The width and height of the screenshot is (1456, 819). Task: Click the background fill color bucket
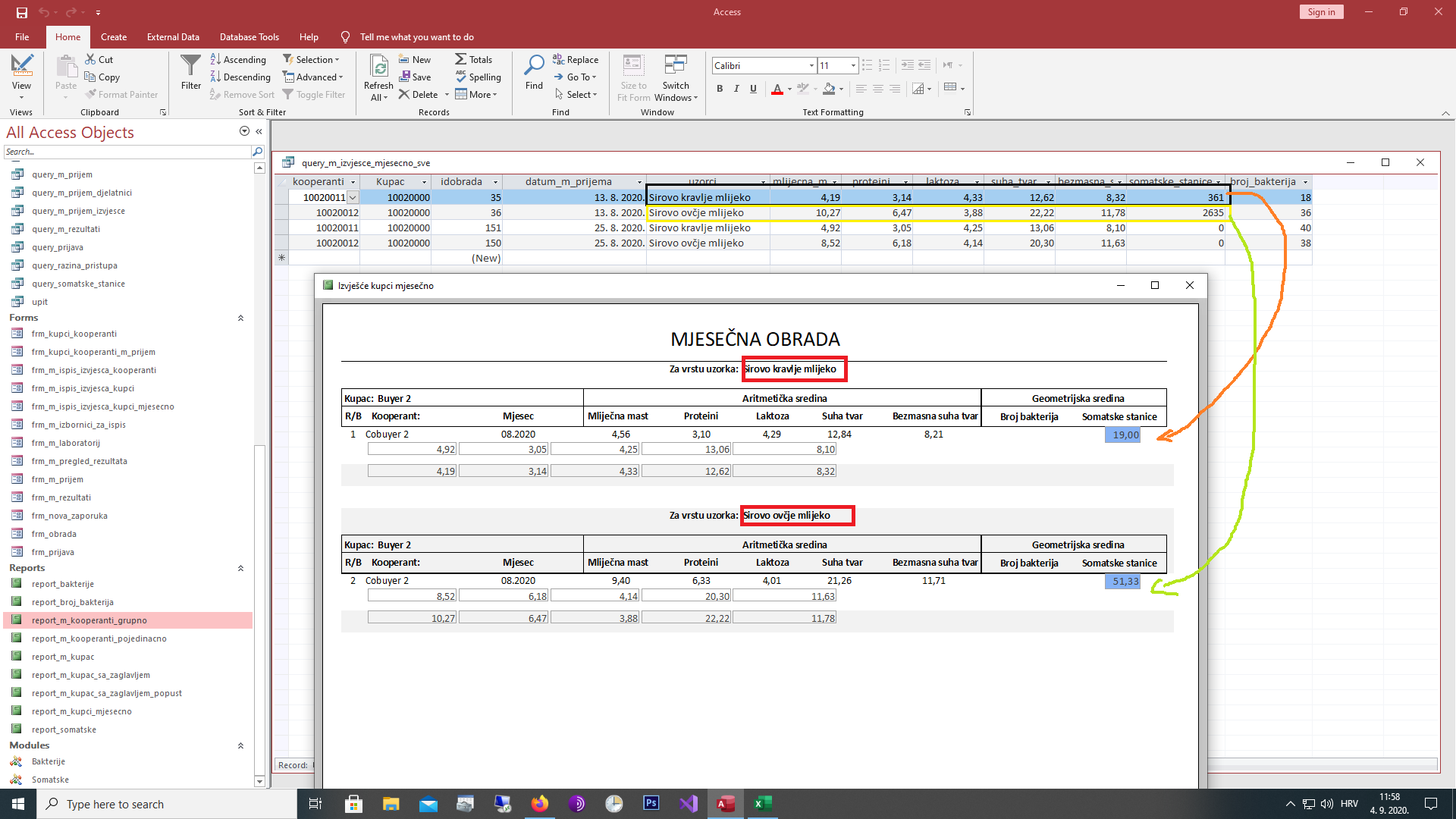(829, 89)
